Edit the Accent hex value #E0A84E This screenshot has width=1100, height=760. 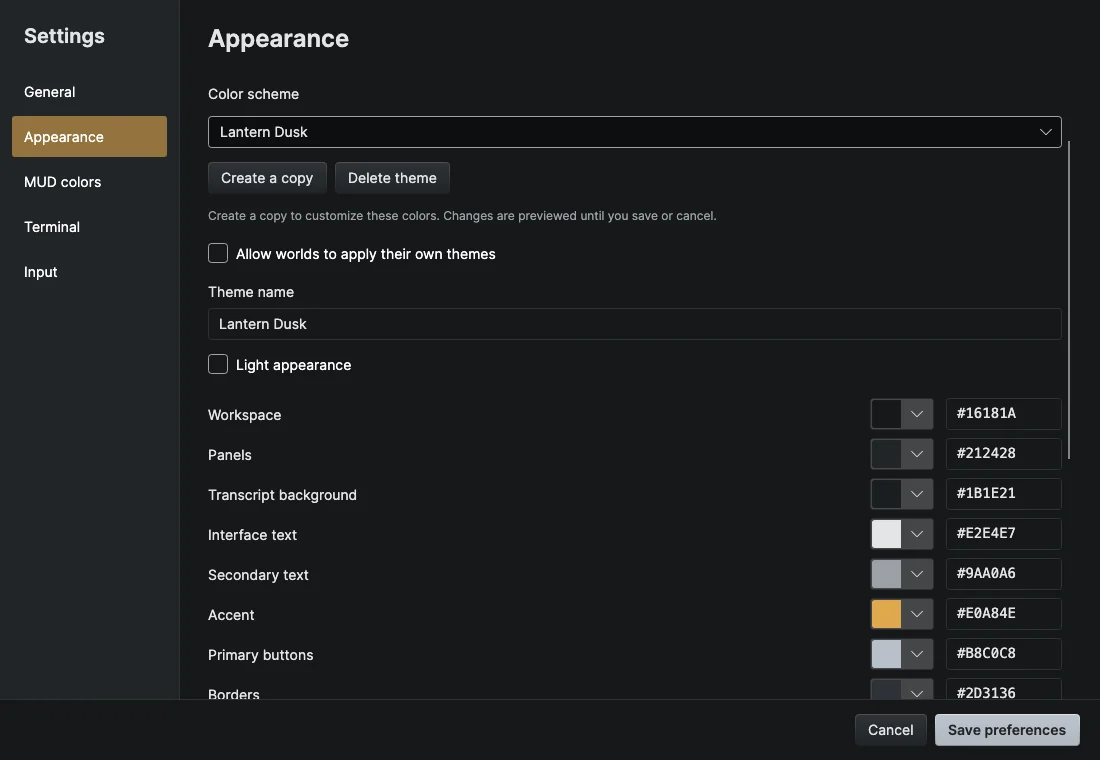pyautogui.click(x=1003, y=614)
